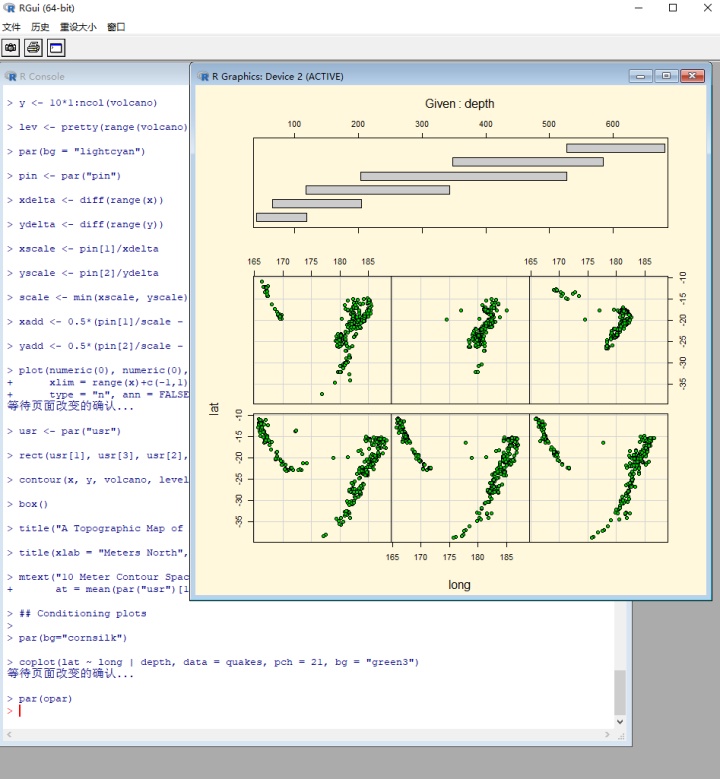720x779 pixels.
Task: Click the bottommost gray depth interval bar
Action: click(x=281, y=217)
